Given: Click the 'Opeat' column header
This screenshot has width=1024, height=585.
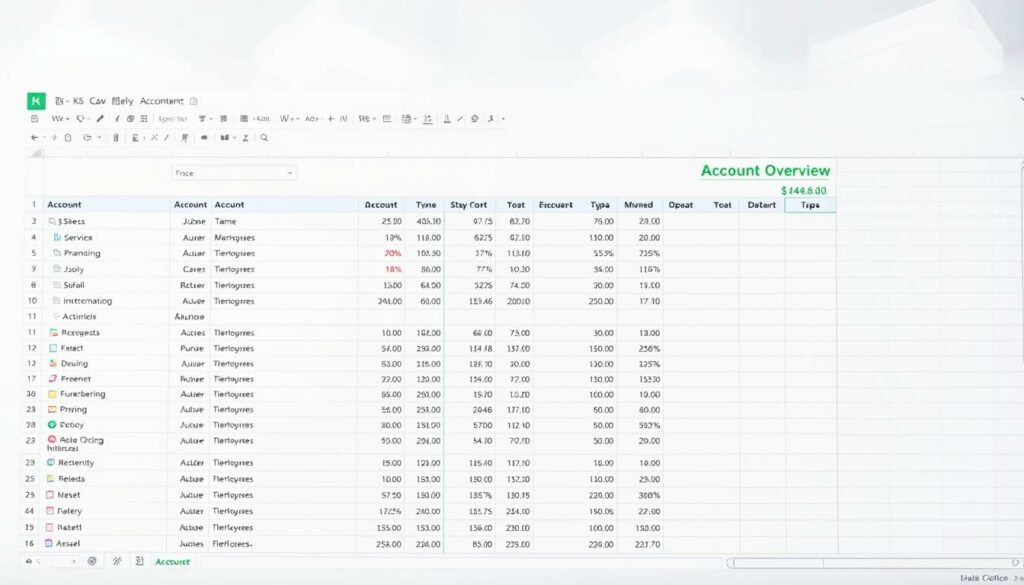Looking at the screenshot, I should point(680,205).
